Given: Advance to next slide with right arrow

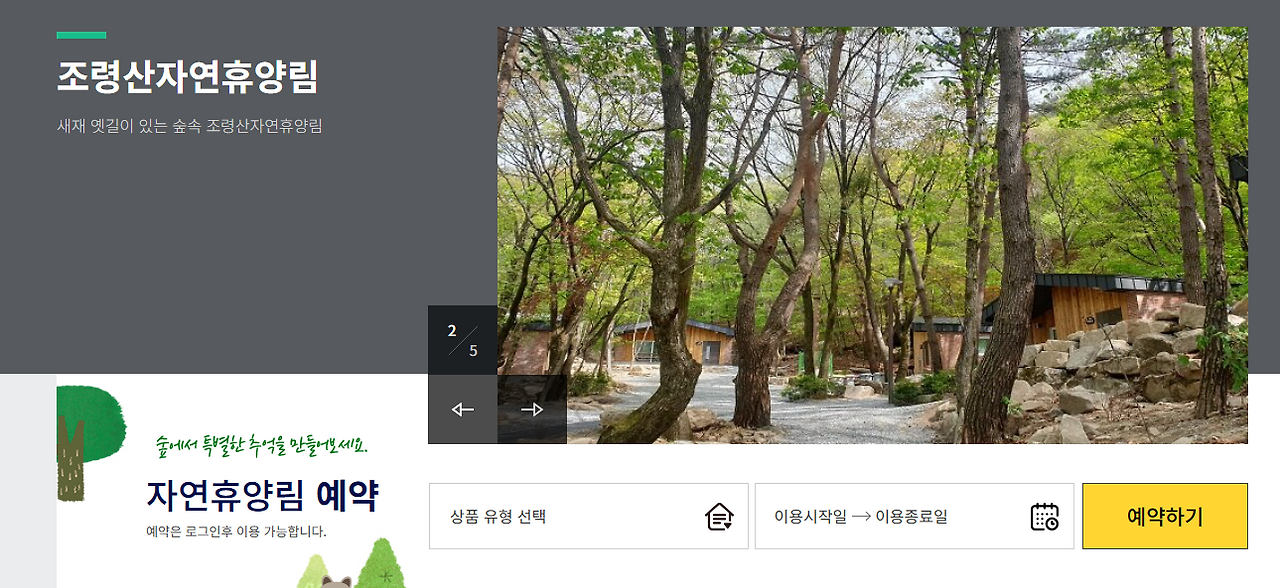Looking at the screenshot, I should click(532, 409).
